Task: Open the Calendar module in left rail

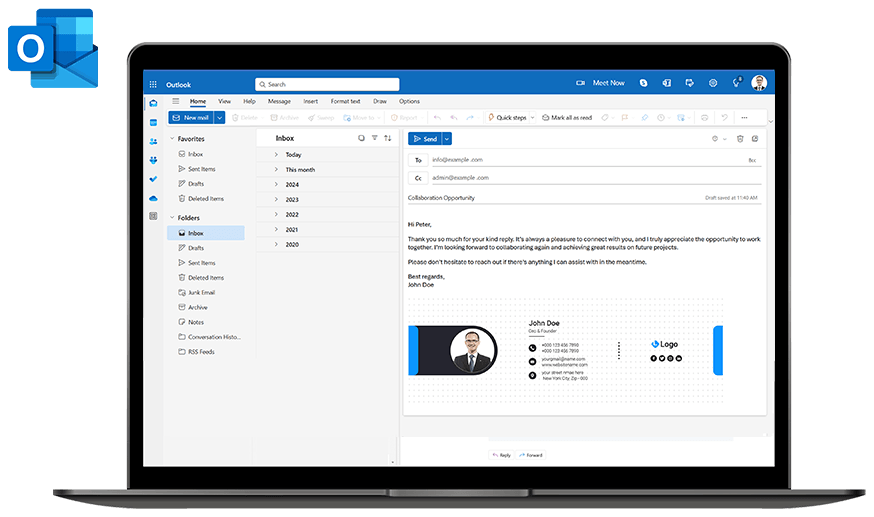Action: (x=153, y=123)
